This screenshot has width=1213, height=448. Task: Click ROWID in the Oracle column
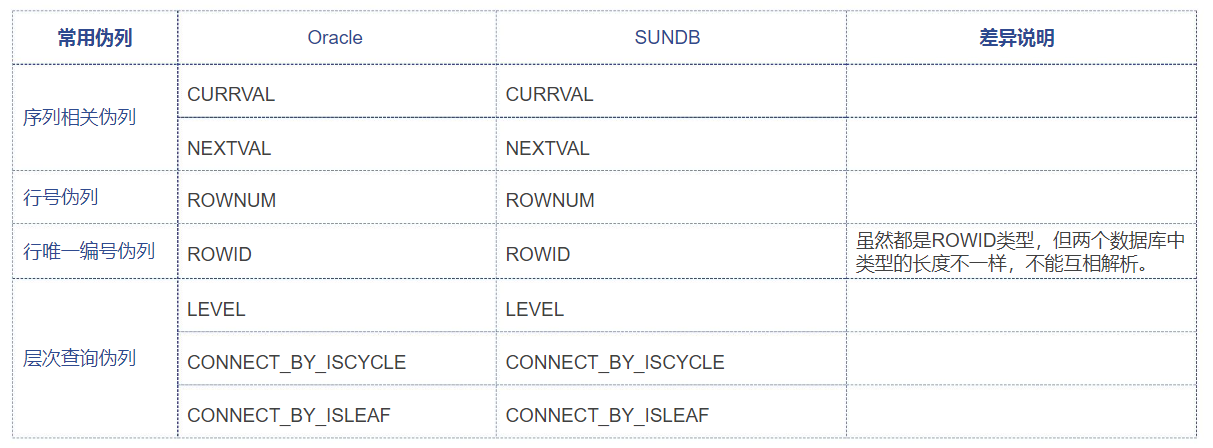219,254
